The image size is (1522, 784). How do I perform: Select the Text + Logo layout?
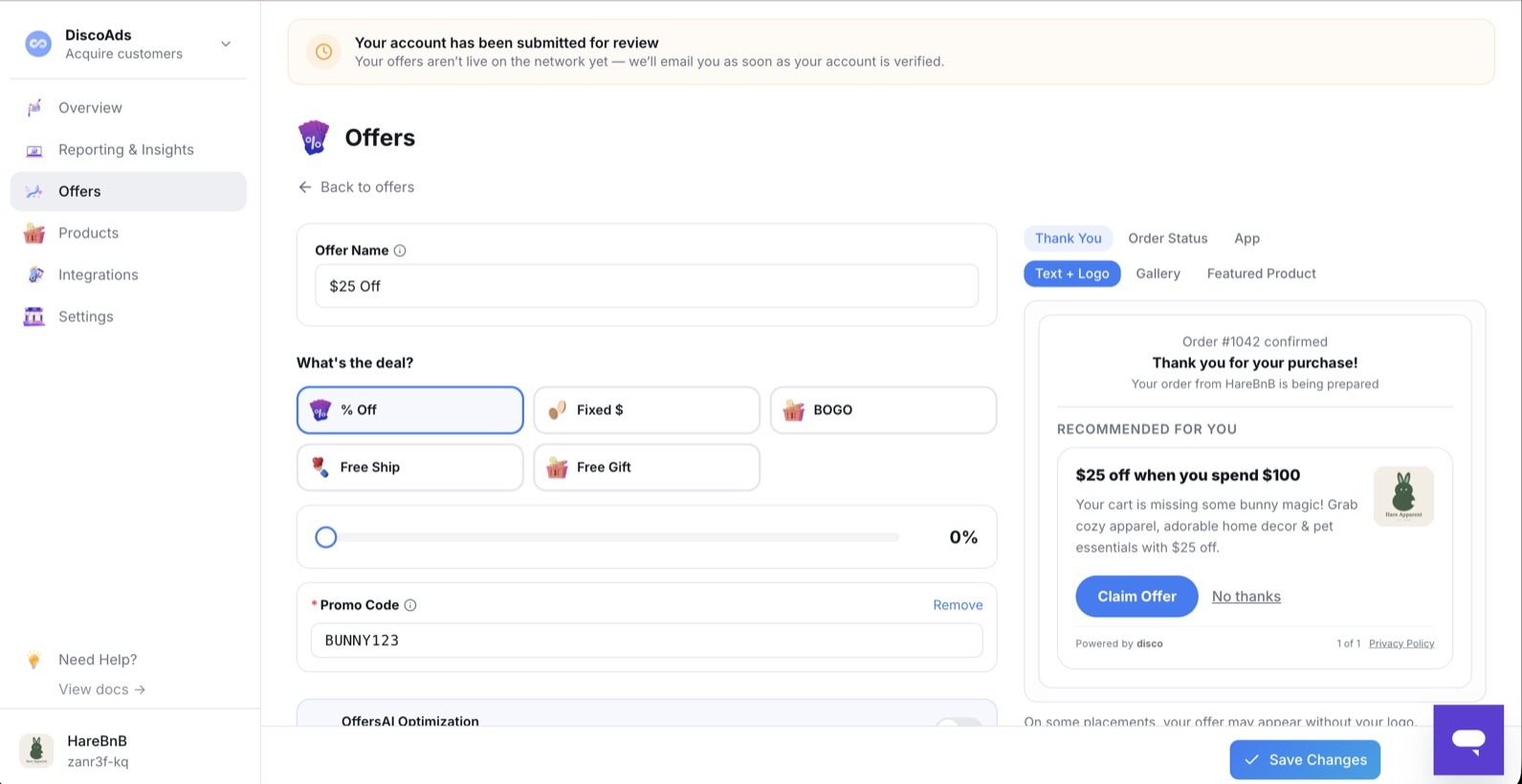[1071, 273]
